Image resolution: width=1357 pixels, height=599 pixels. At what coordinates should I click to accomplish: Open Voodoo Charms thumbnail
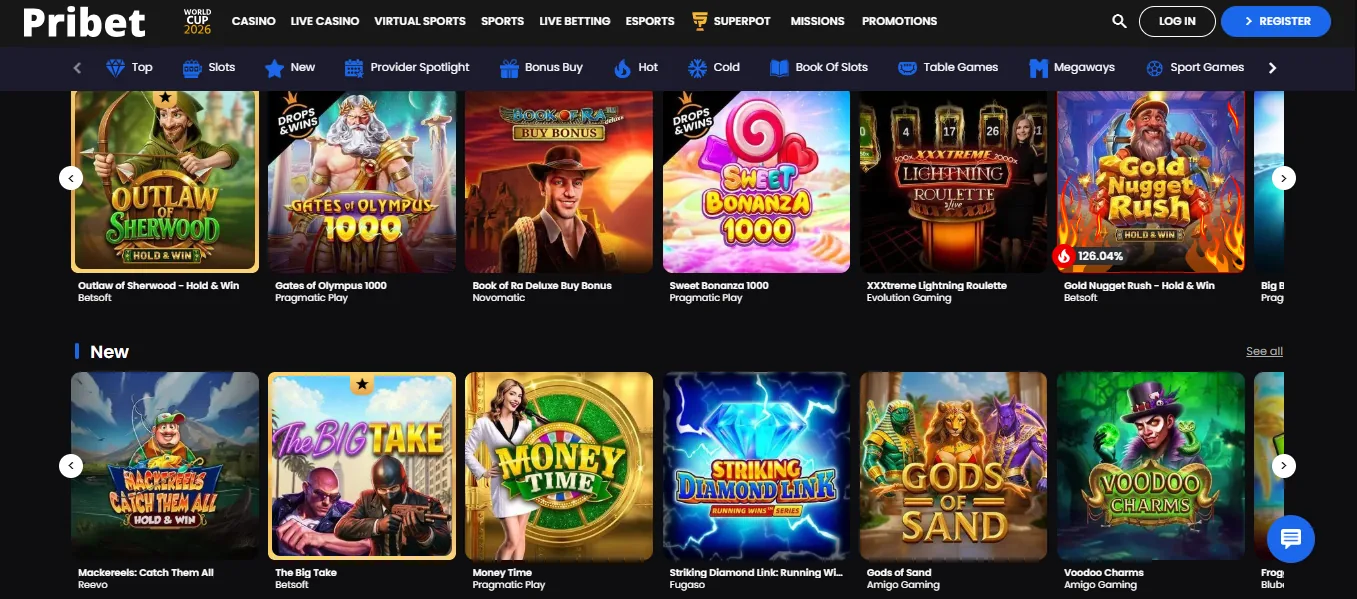tap(1151, 466)
